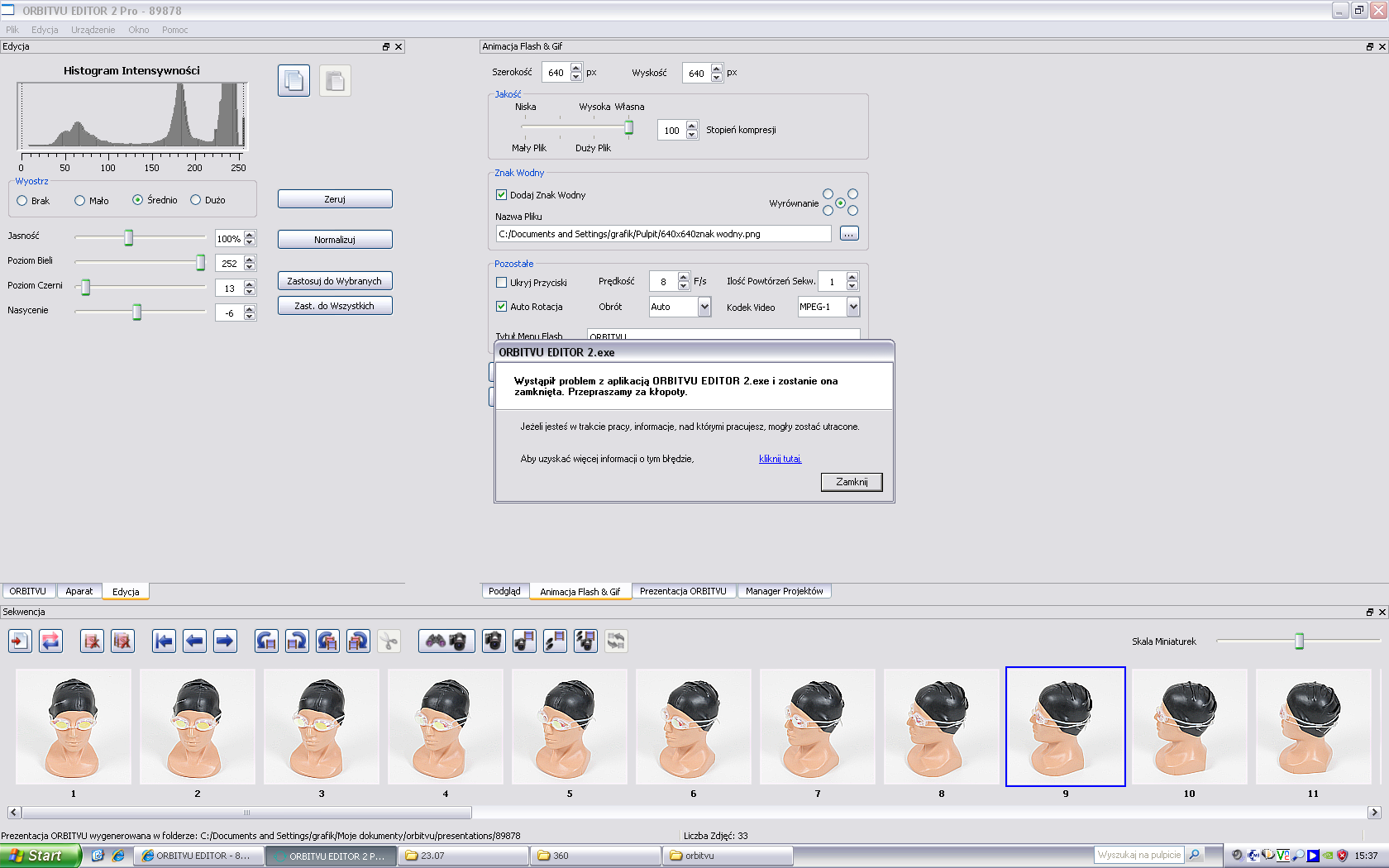Click the quality Jakość slider handle
This screenshot has height=868, width=1389.
[629, 127]
